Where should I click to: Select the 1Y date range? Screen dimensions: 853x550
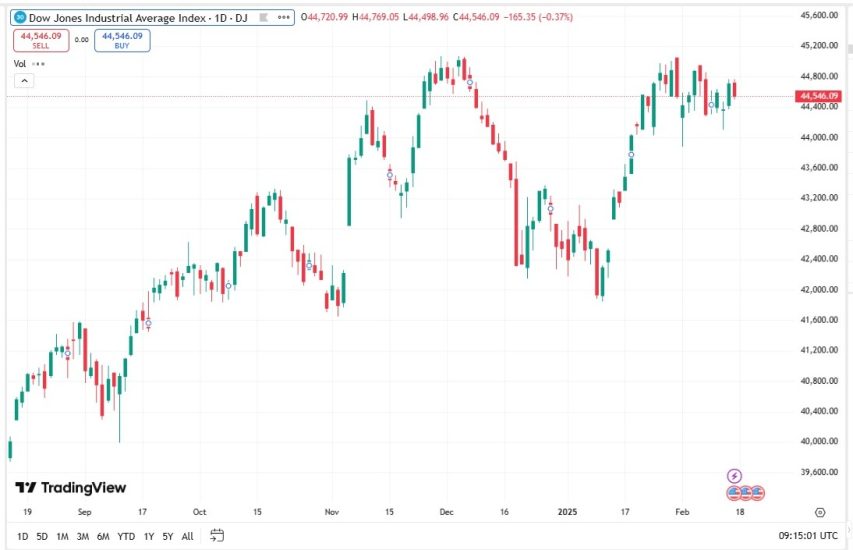(149, 536)
